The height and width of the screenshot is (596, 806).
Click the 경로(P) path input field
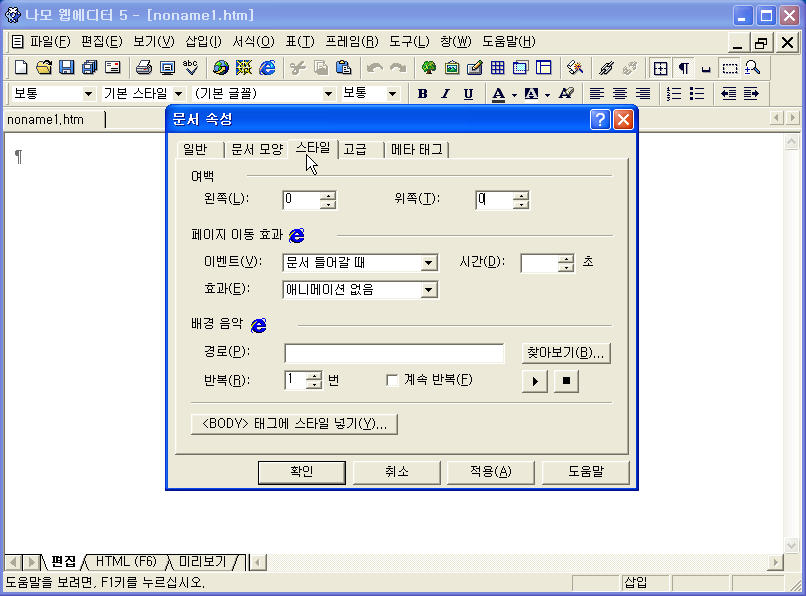[x=394, y=353]
